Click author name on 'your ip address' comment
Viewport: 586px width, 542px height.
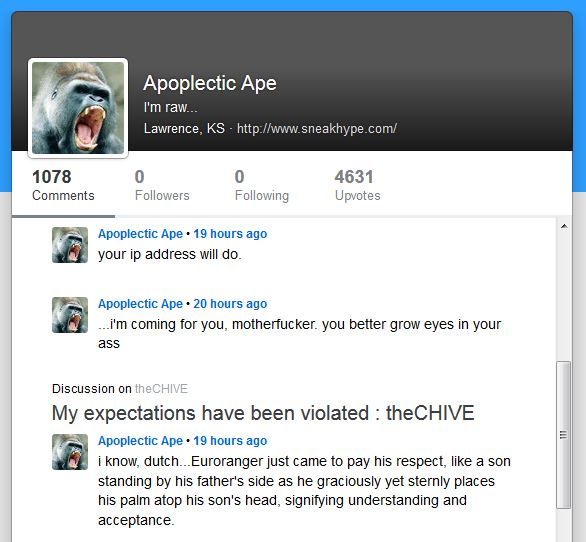pos(141,234)
